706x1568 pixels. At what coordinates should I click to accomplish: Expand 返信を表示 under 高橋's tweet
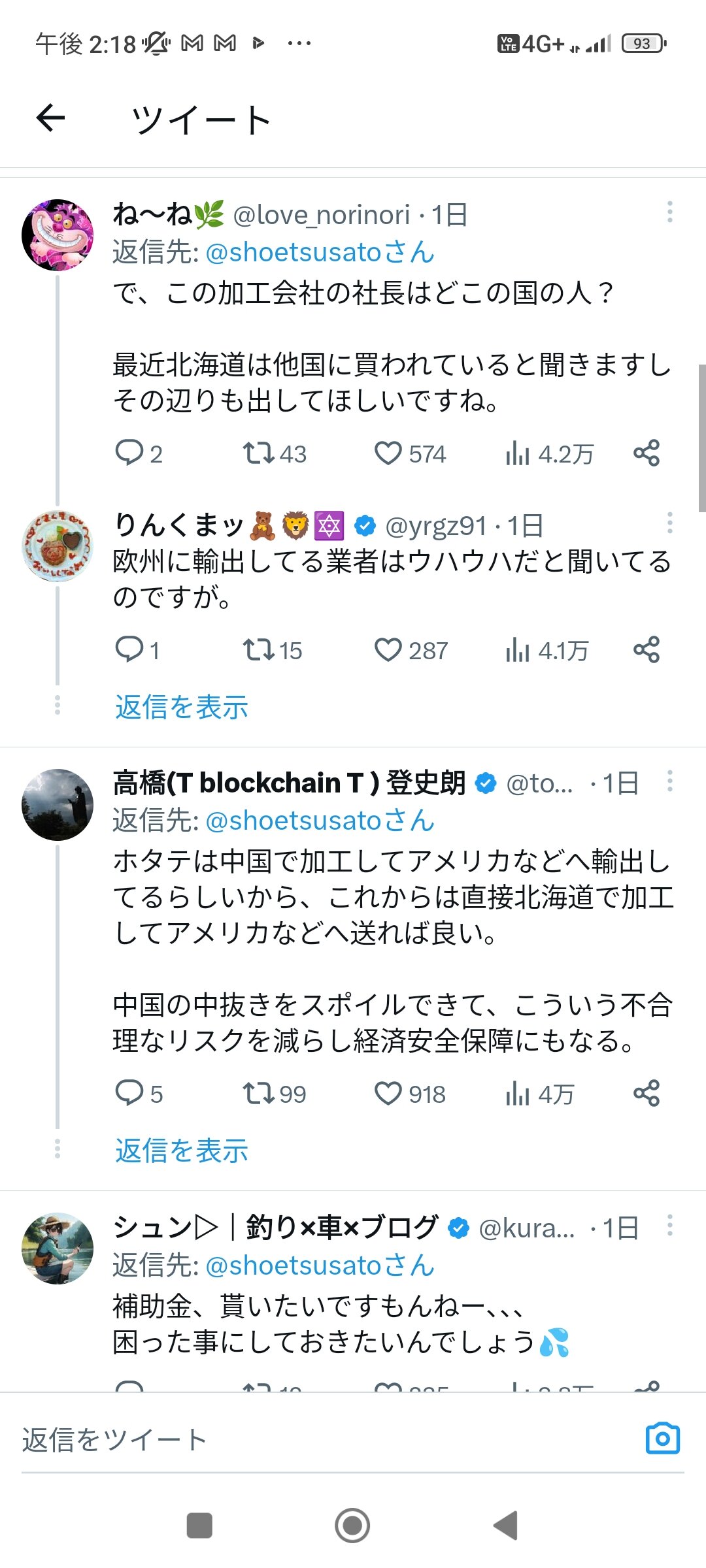[x=182, y=1151]
